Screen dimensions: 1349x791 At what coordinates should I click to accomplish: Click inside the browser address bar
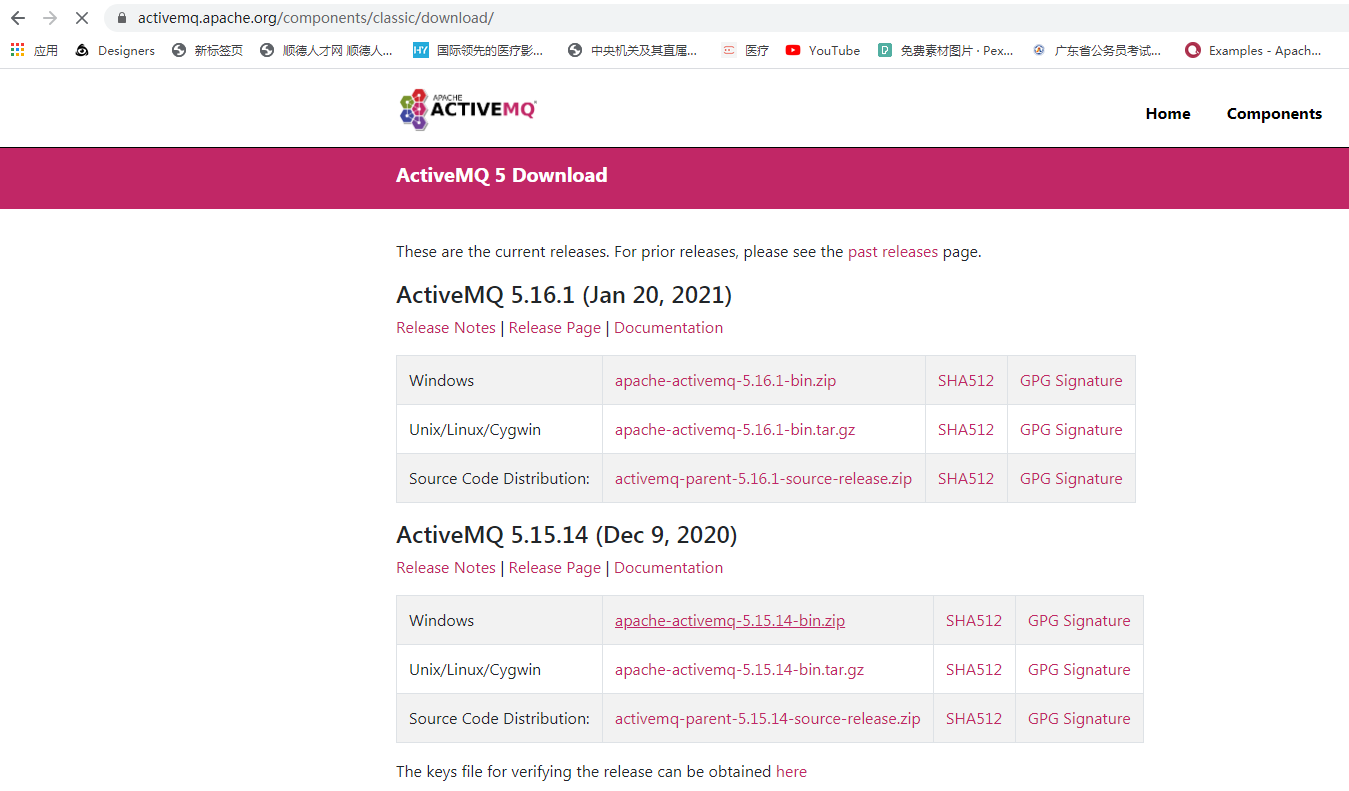[300, 17]
